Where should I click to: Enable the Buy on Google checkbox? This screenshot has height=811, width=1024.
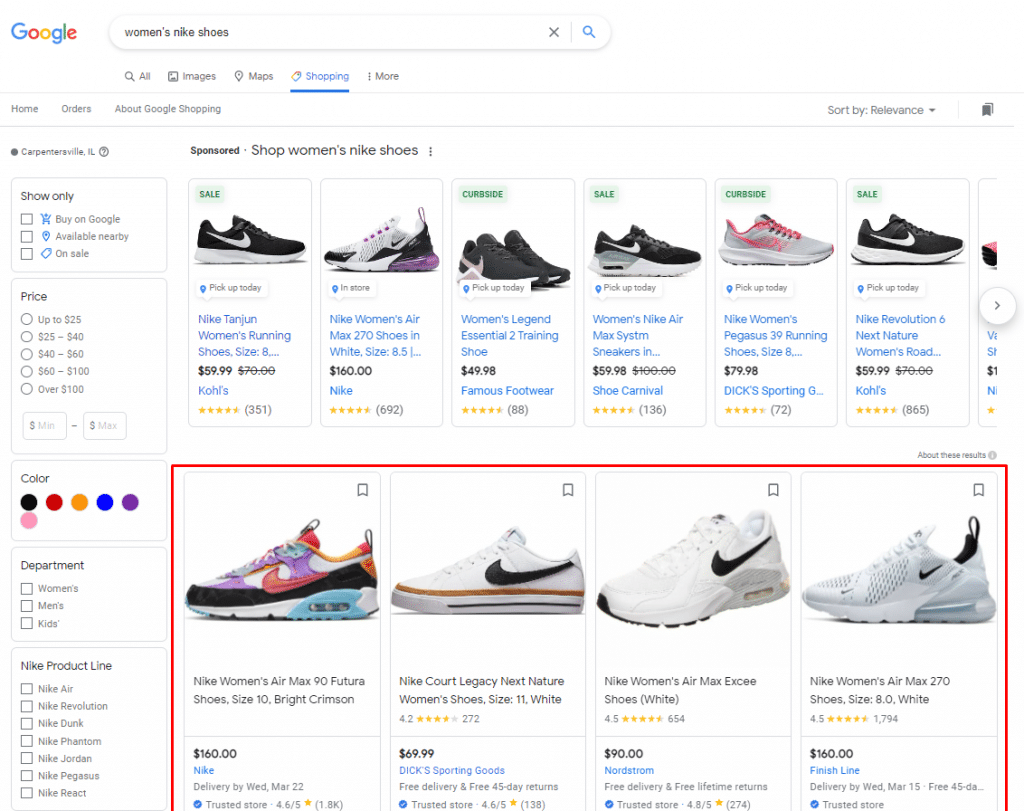tap(27, 219)
